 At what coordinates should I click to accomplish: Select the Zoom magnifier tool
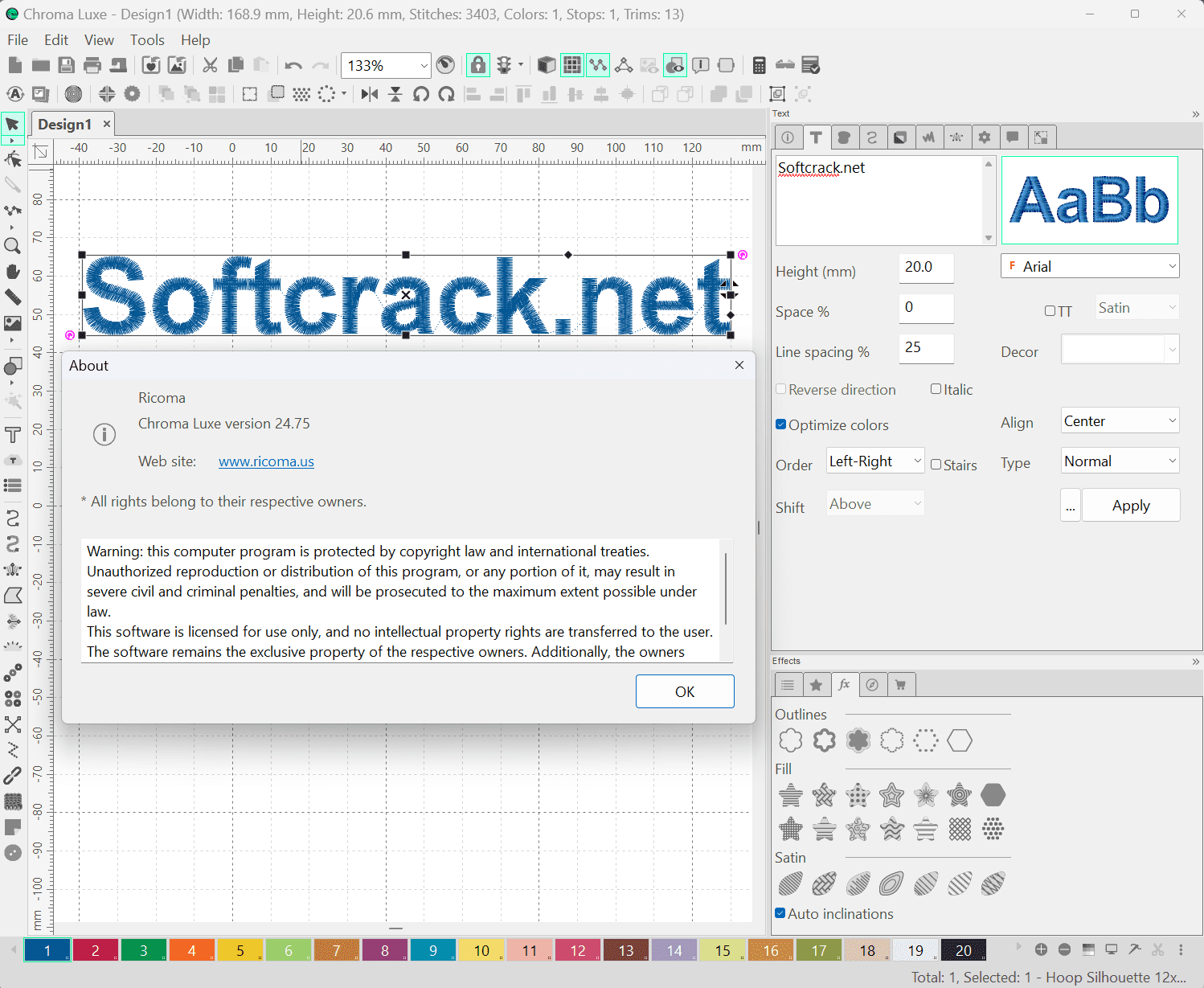pyautogui.click(x=12, y=246)
